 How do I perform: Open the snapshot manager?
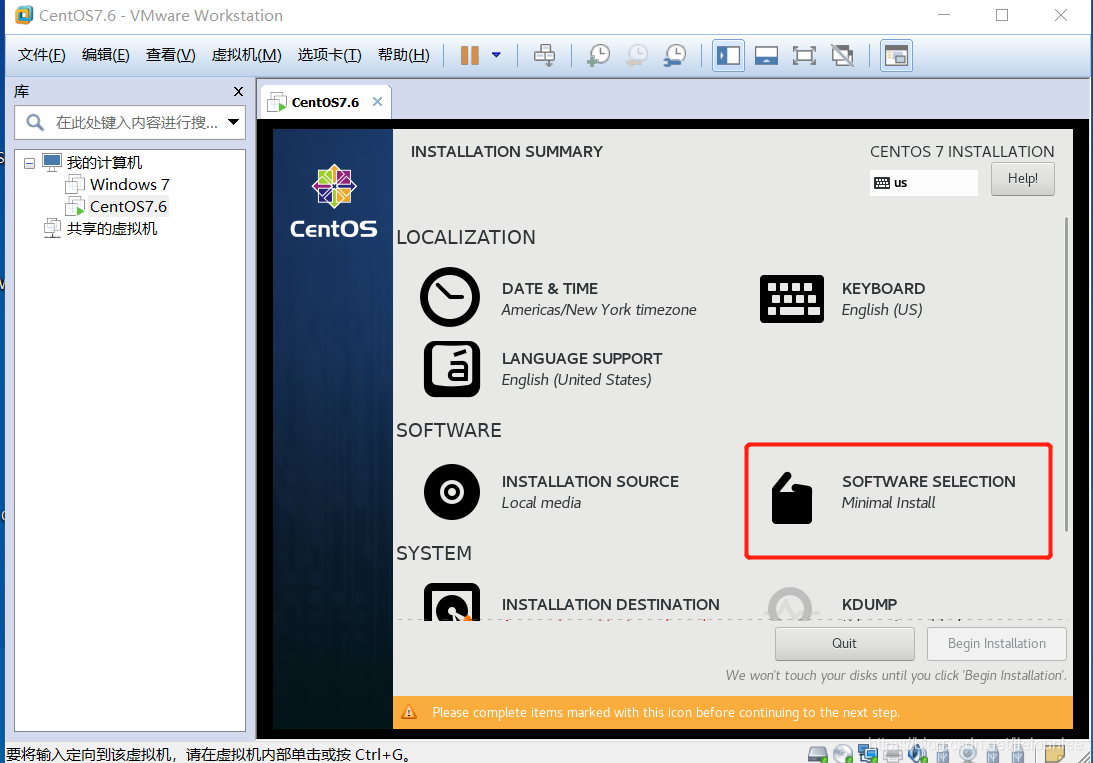675,55
